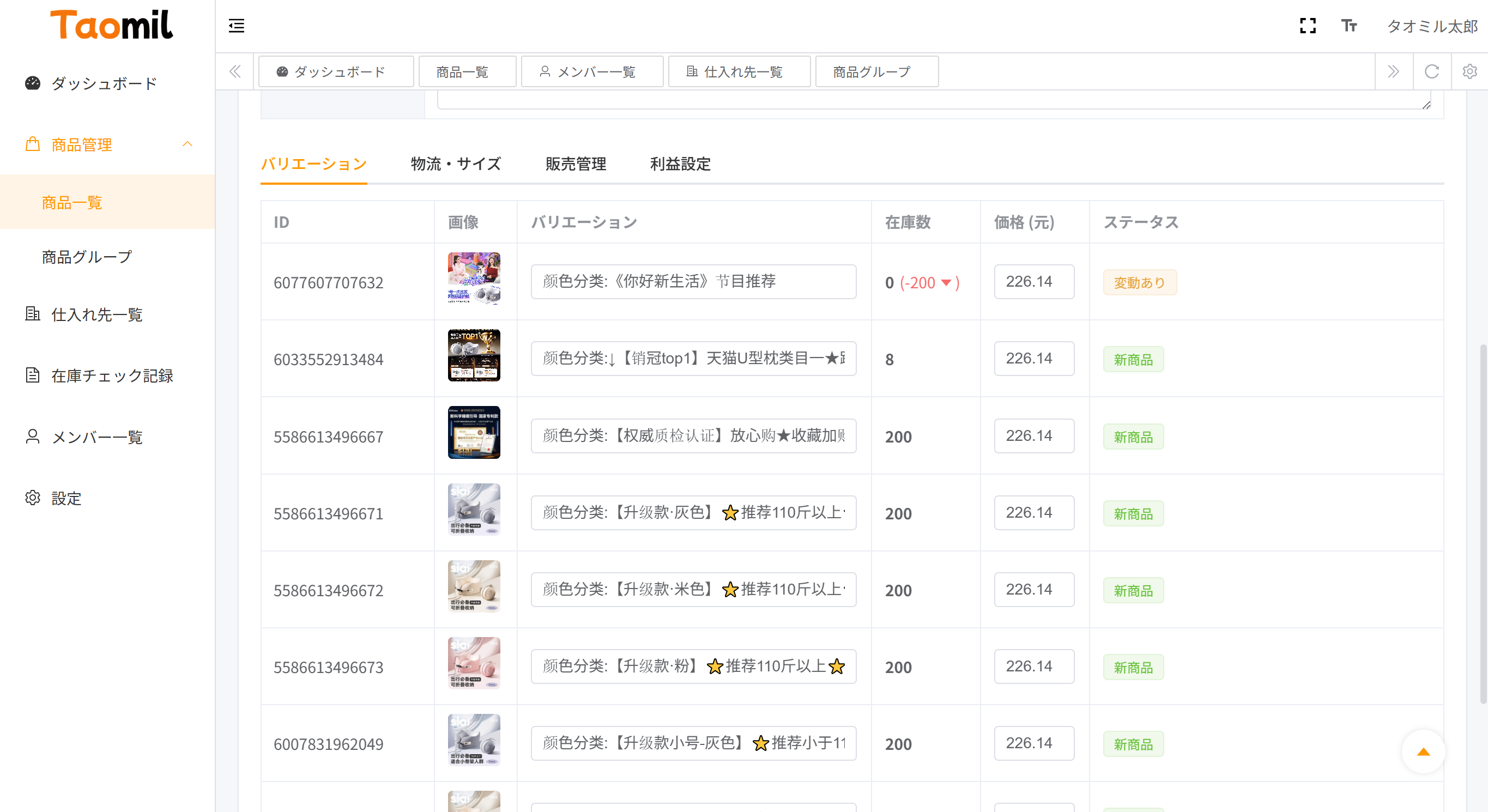This screenshot has width=1488, height=812.
Task: Open thumbnail for variation 6077607707632
Action: tap(474, 278)
